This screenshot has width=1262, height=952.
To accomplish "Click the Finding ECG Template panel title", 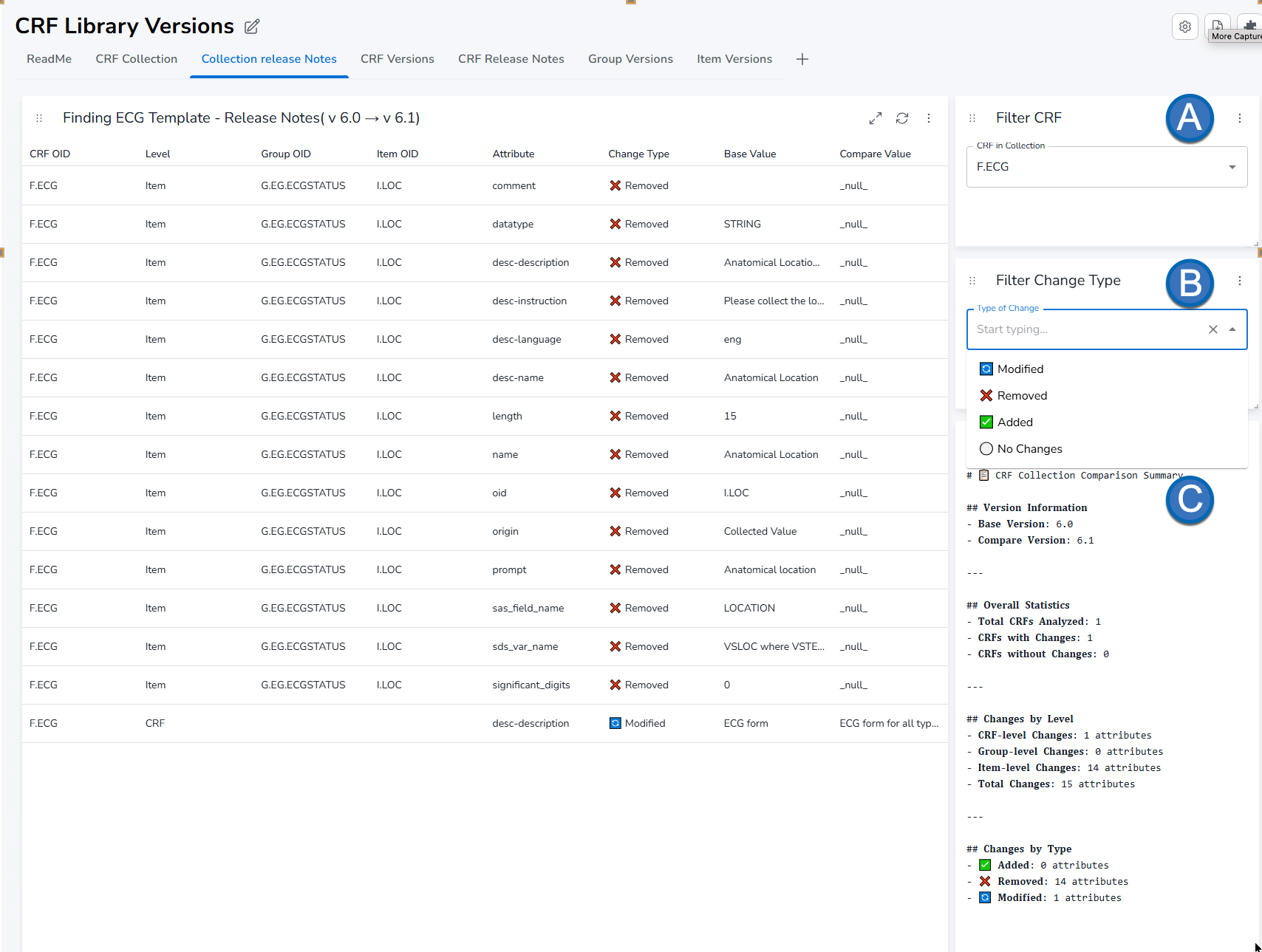I will tap(241, 118).
